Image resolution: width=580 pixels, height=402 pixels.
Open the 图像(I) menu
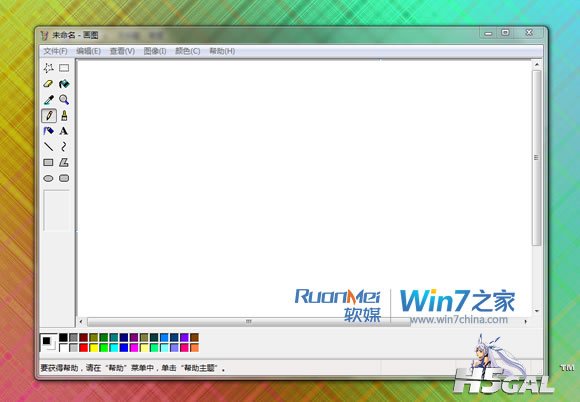click(x=155, y=51)
